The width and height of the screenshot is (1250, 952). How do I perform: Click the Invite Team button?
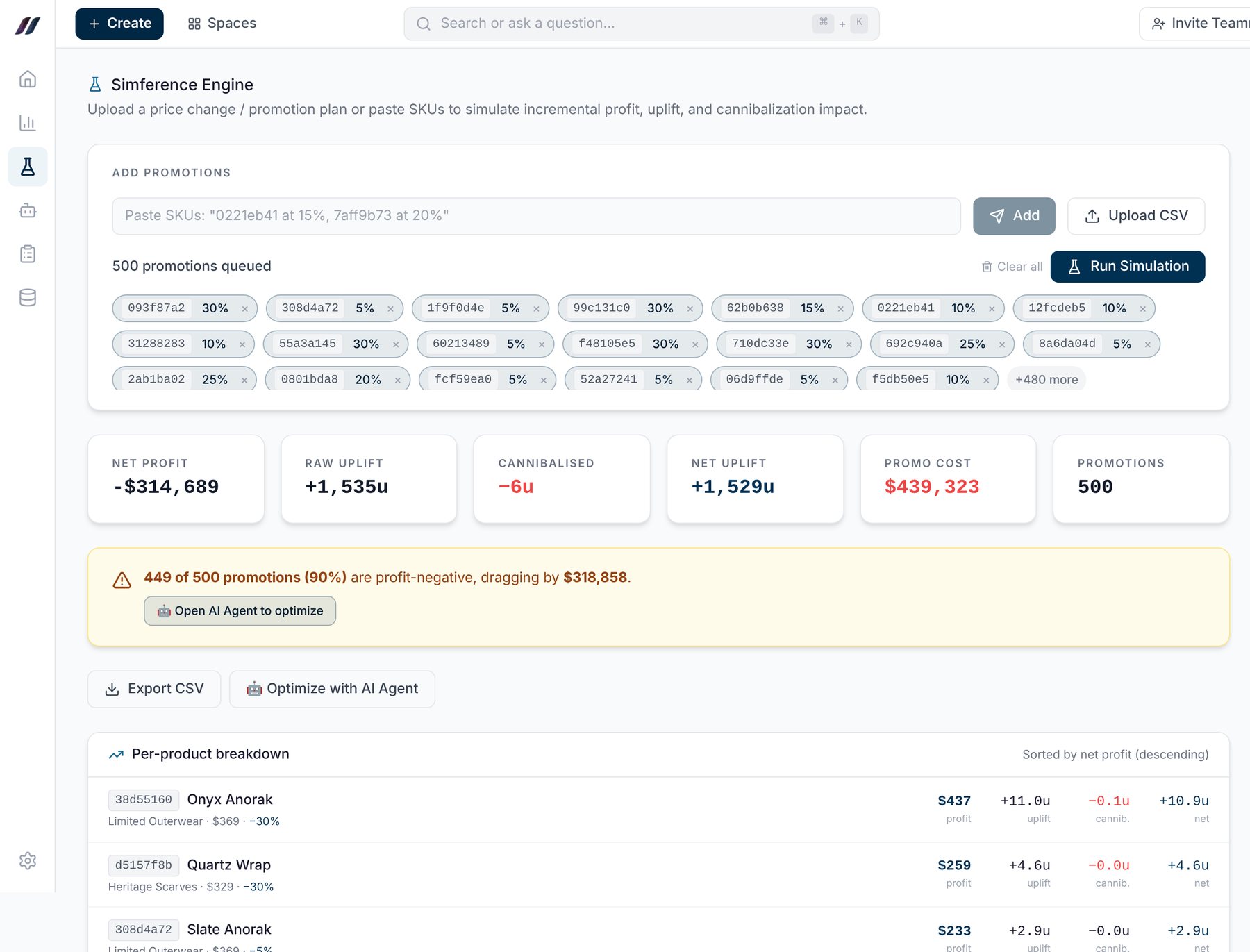click(1195, 24)
